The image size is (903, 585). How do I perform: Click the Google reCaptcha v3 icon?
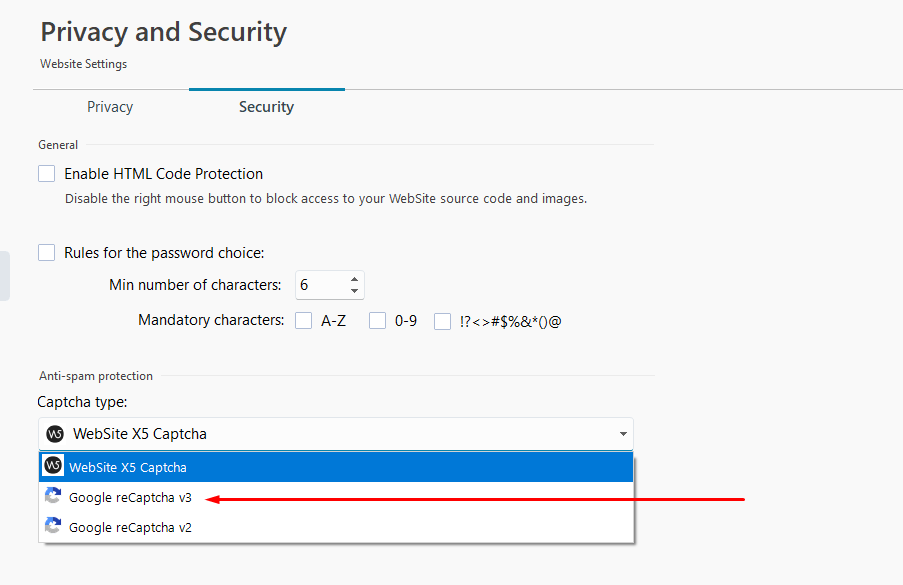[x=53, y=496]
